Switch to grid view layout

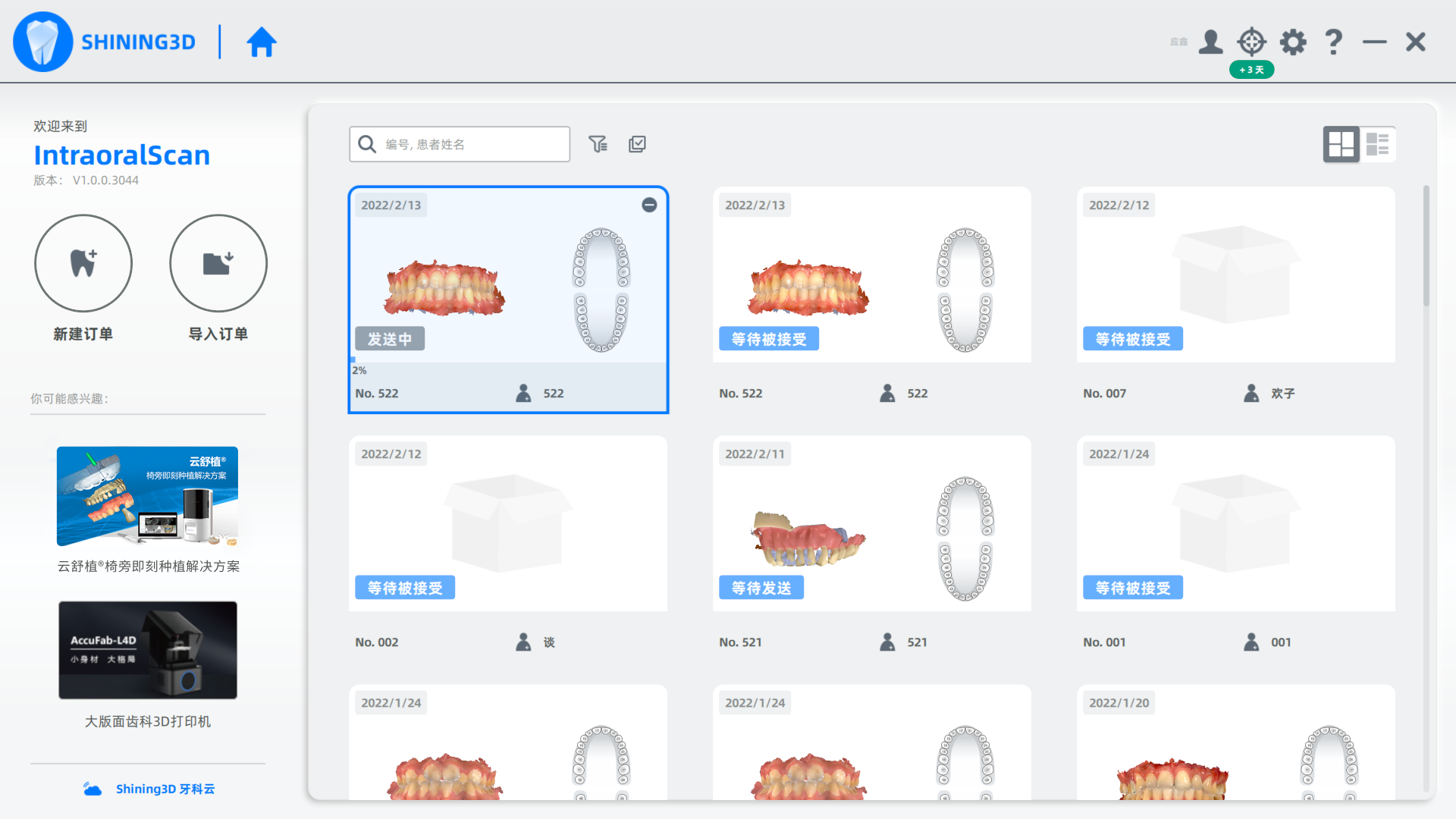point(1341,144)
